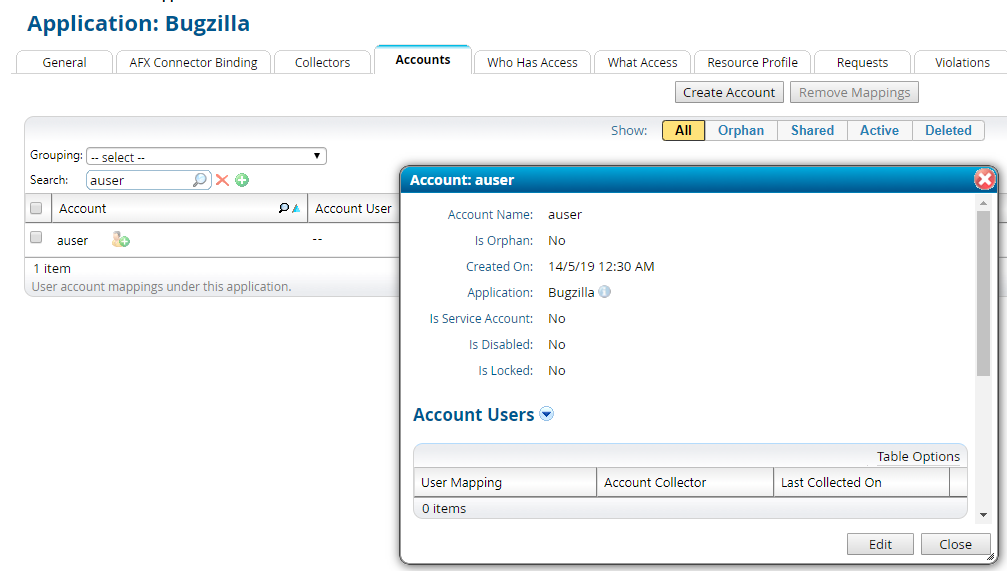Click the Create Account button
Viewport: 1007px width, 571px height.
click(729, 93)
